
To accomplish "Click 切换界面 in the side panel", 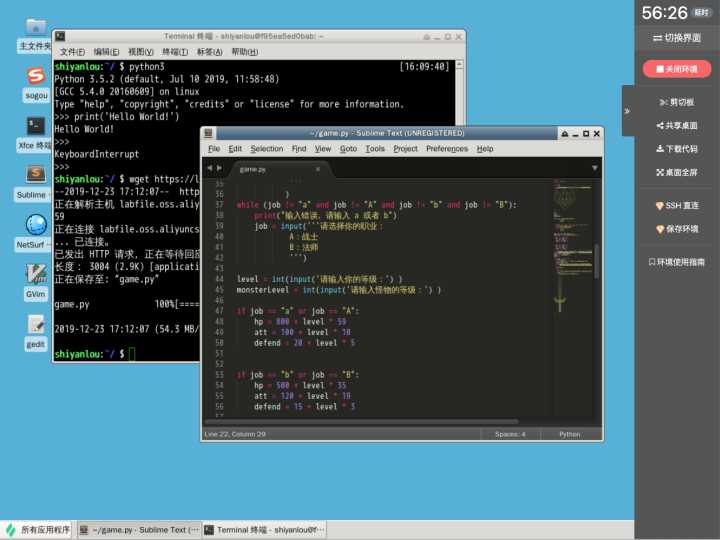I will 677,38.
